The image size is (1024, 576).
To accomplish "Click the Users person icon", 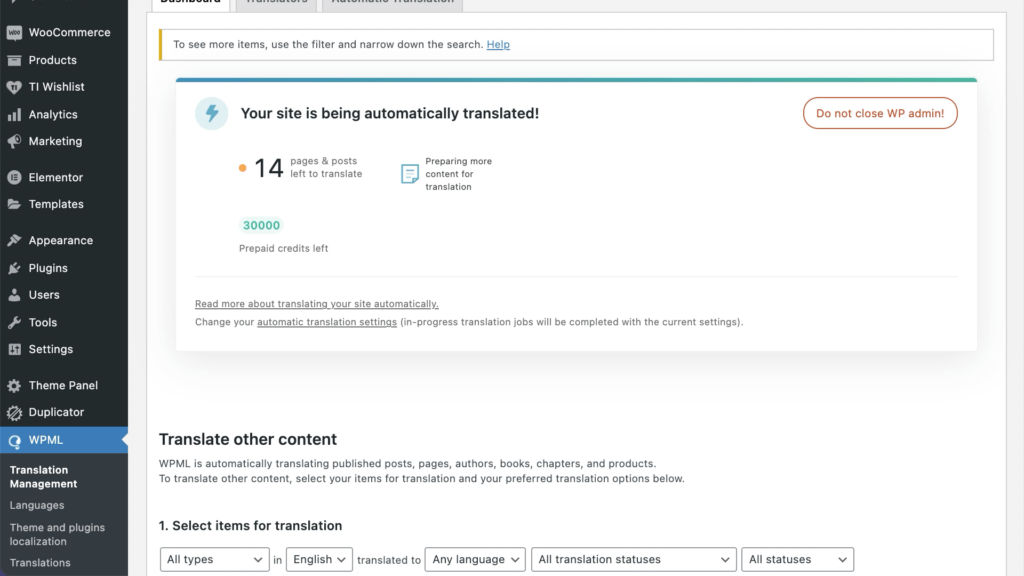I will tap(14, 295).
